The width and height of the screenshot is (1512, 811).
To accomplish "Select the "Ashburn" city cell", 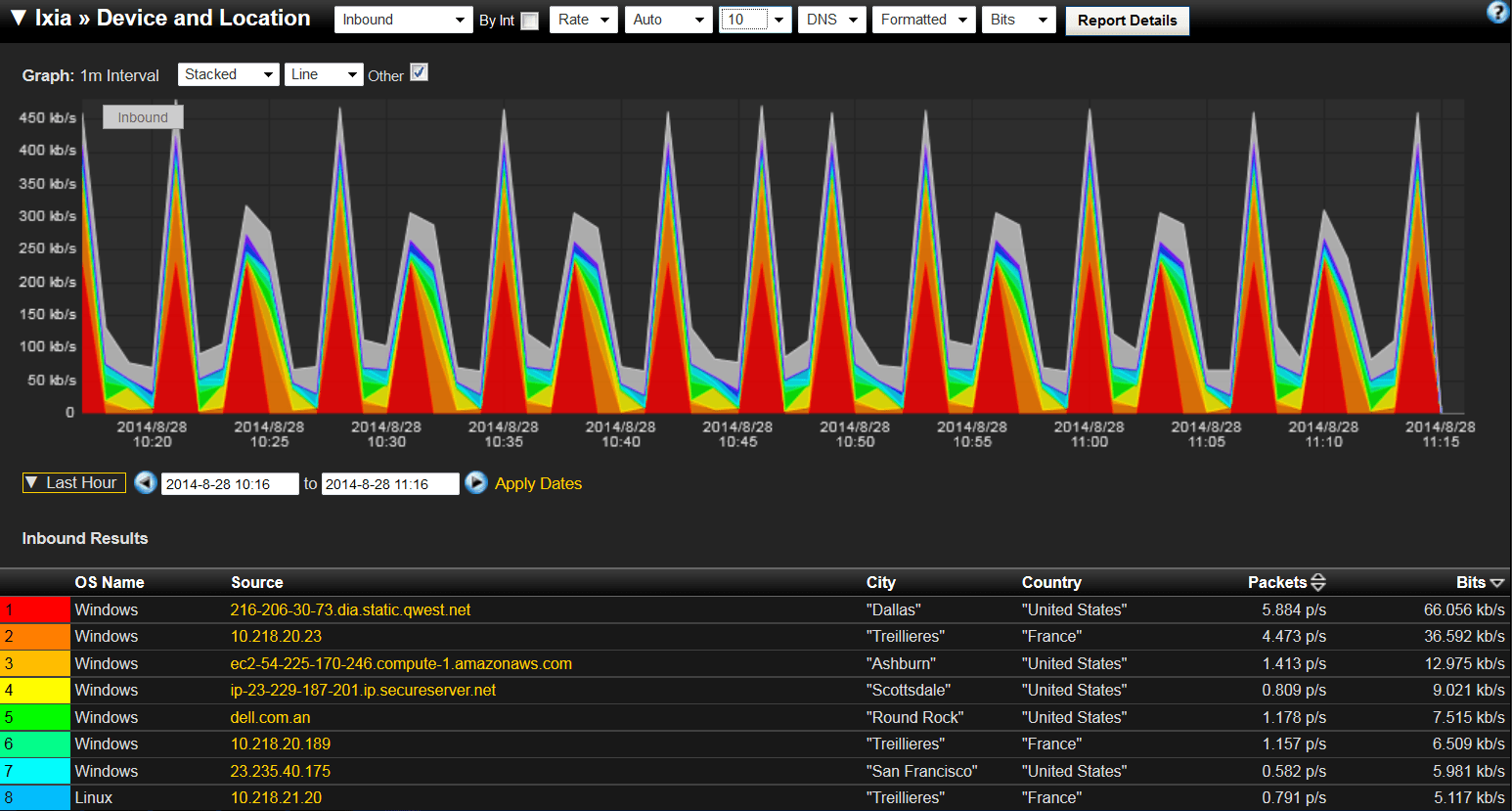I will pyautogui.click(x=901, y=663).
